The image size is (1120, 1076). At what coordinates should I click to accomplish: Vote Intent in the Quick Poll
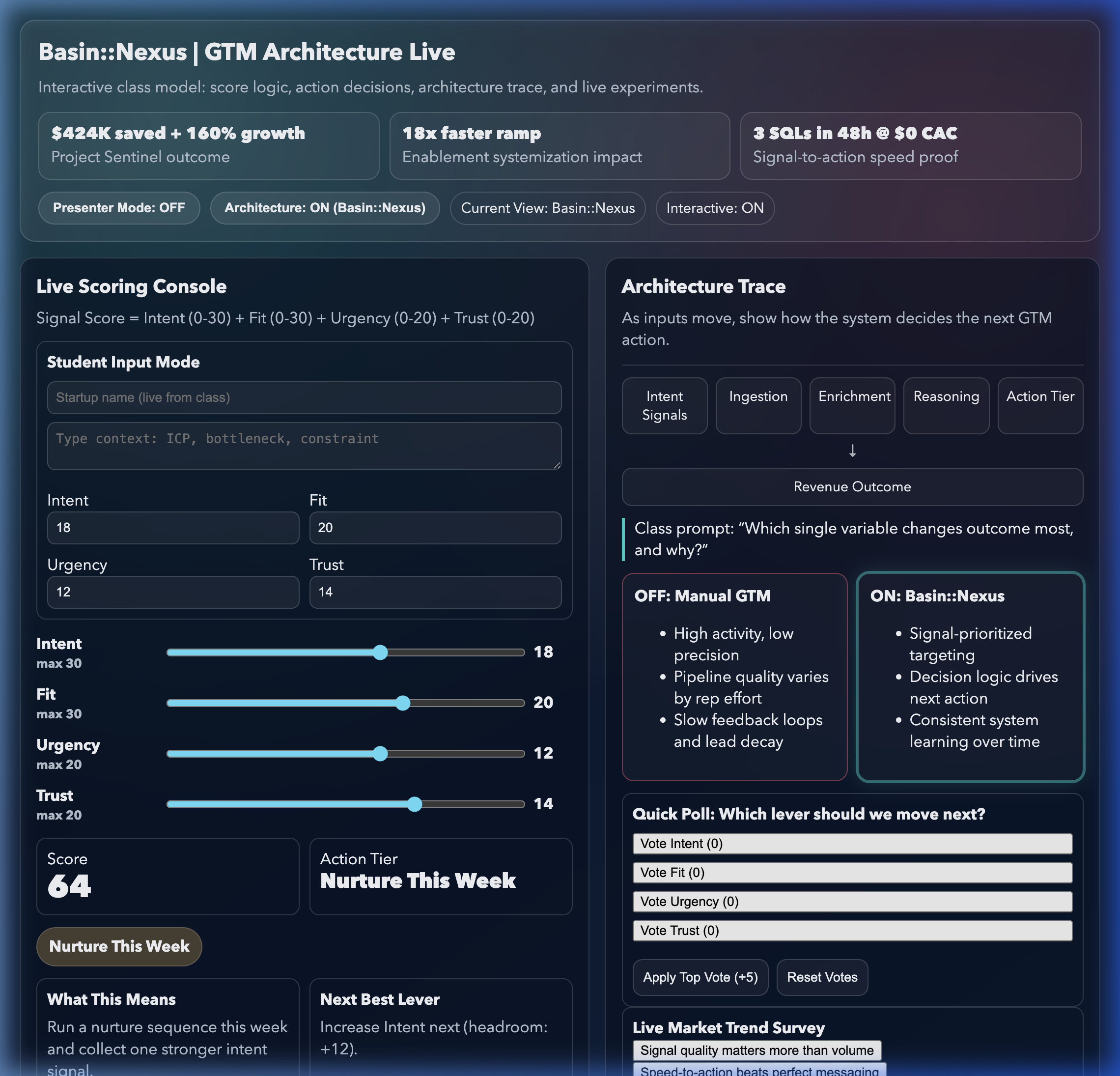852,844
